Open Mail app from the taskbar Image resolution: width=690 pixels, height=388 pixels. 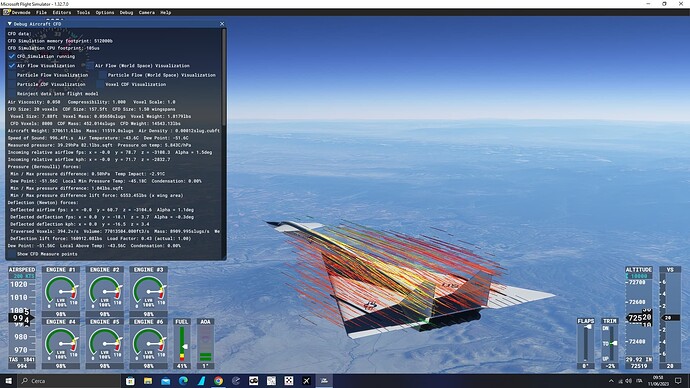(165, 381)
